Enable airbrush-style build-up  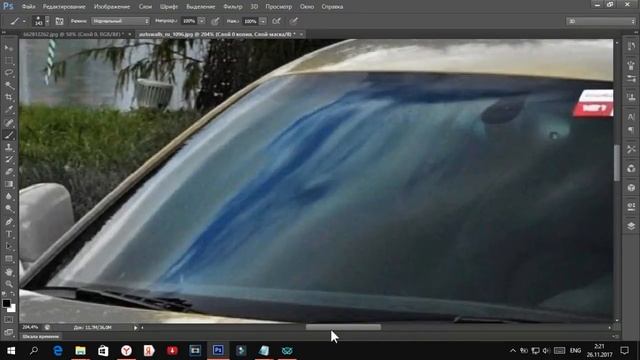276,21
